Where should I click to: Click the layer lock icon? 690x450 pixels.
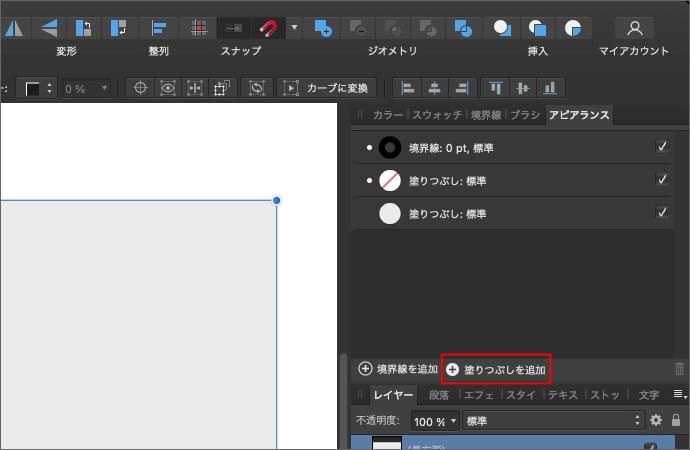click(x=676, y=421)
